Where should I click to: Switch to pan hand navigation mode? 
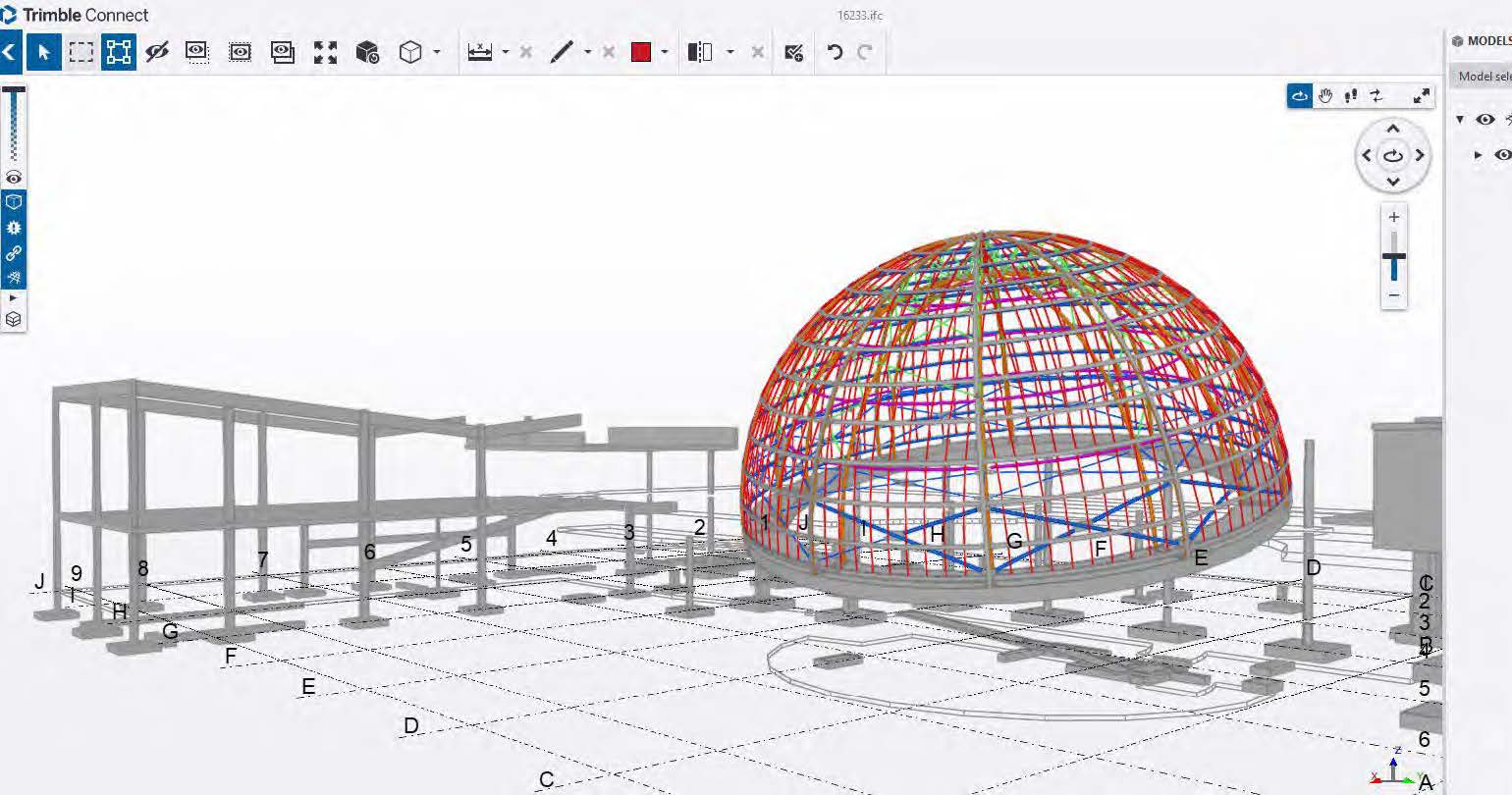click(x=1325, y=95)
